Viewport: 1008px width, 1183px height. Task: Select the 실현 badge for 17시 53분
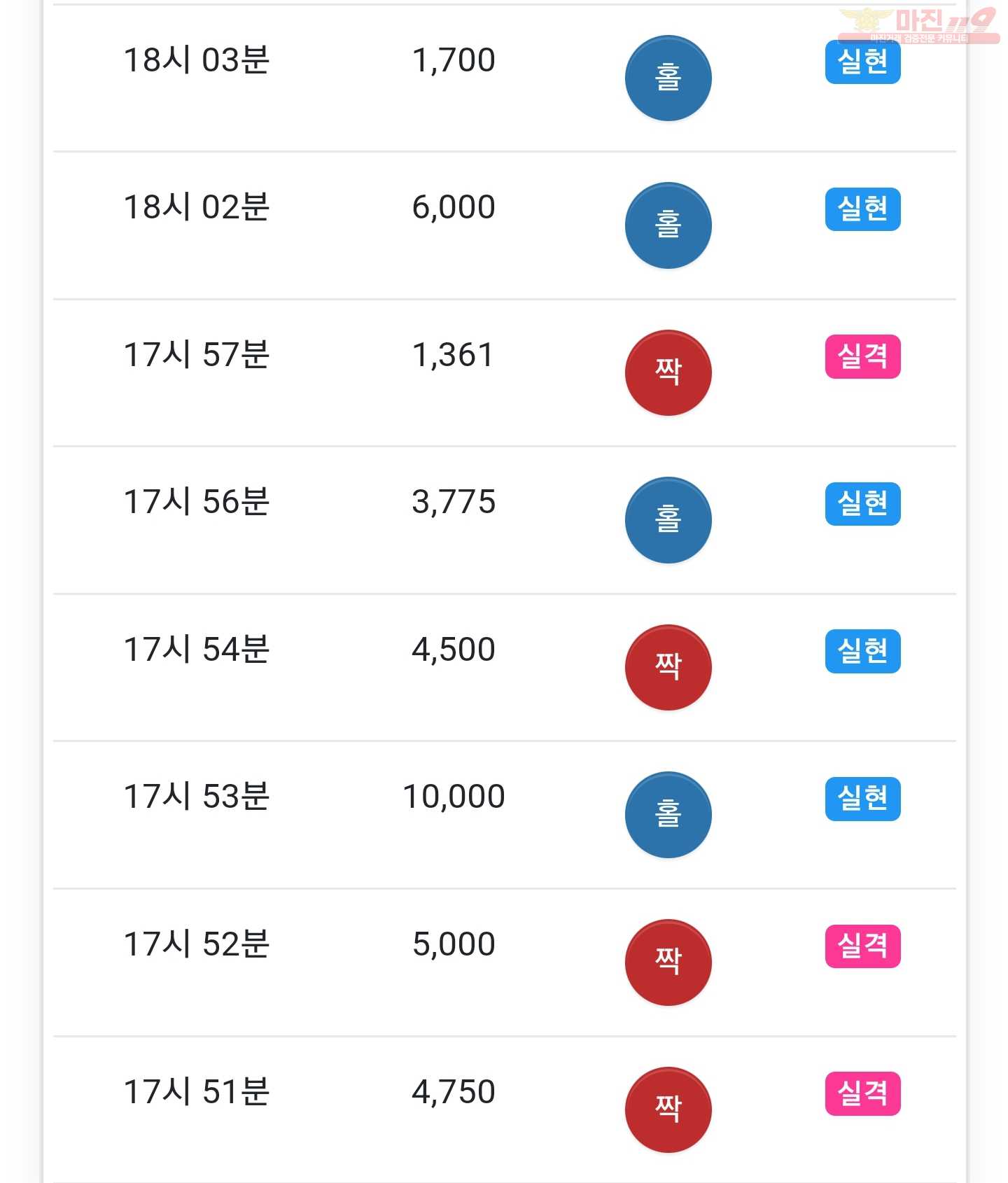862,799
